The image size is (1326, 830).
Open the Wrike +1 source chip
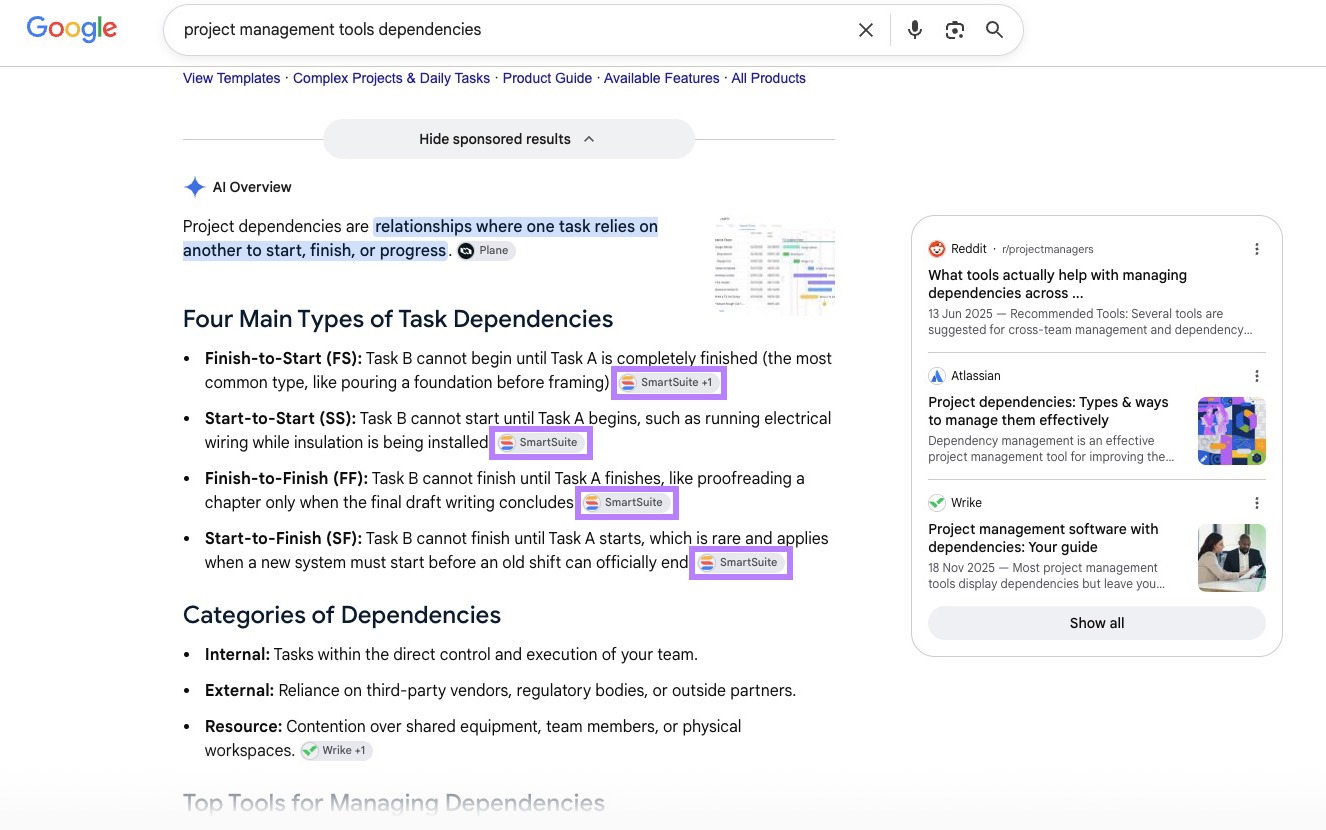coord(336,751)
